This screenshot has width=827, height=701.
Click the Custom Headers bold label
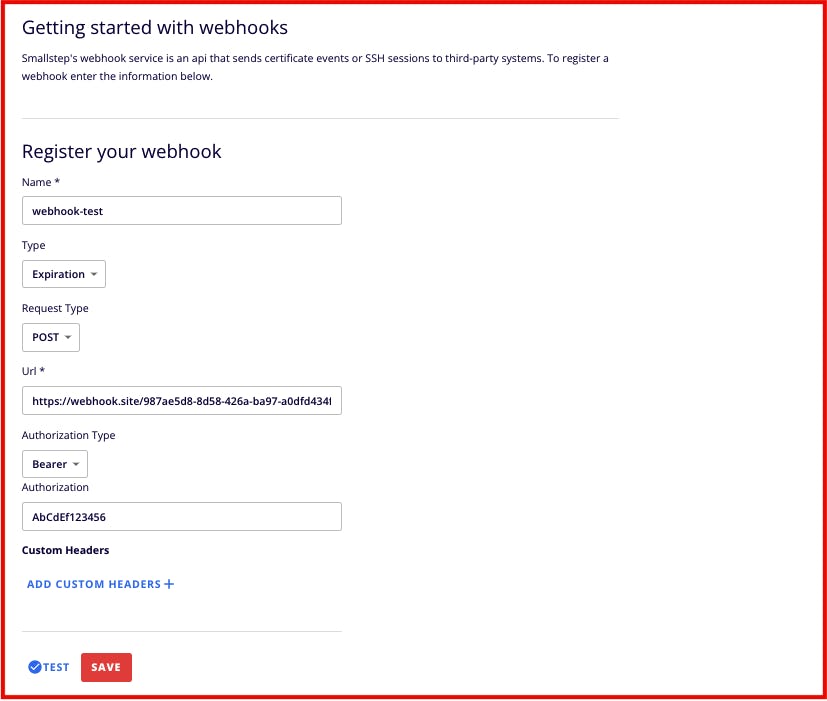pos(65,550)
